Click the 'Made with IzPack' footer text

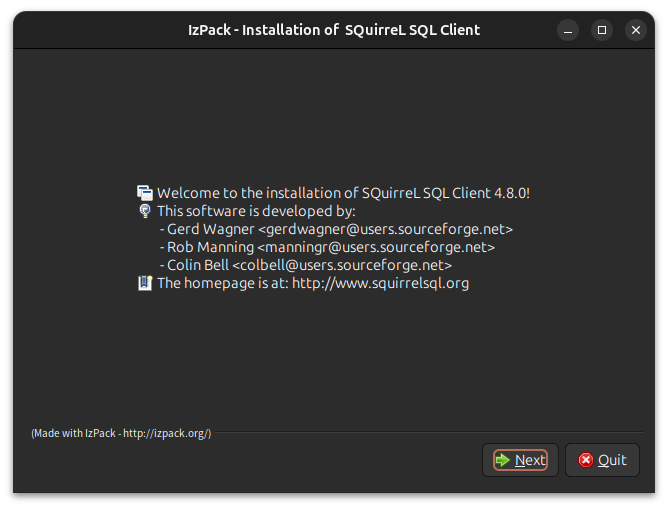click(x=121, y=433)
